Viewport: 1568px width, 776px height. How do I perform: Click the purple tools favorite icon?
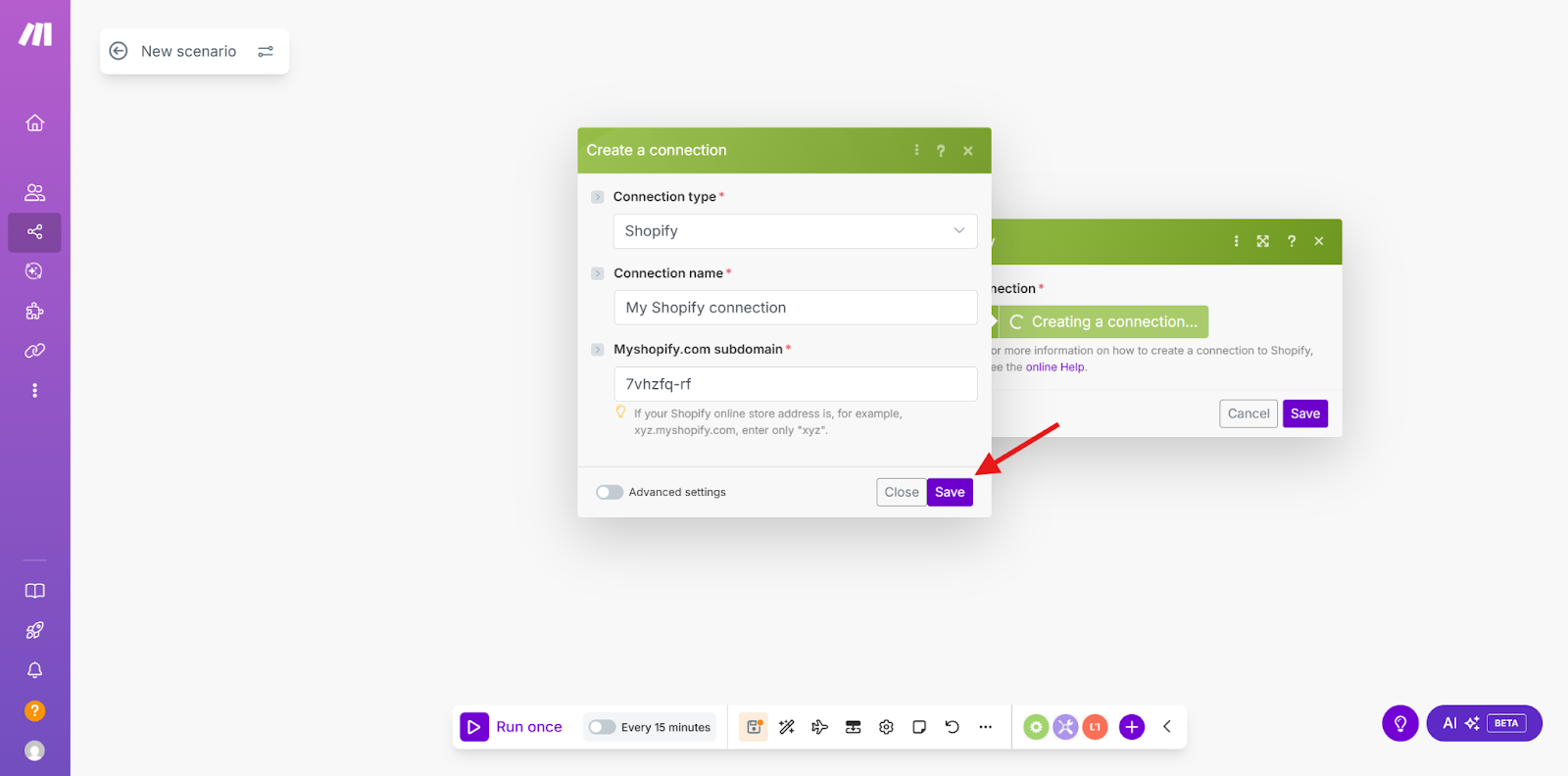(x=1065, y=727)
